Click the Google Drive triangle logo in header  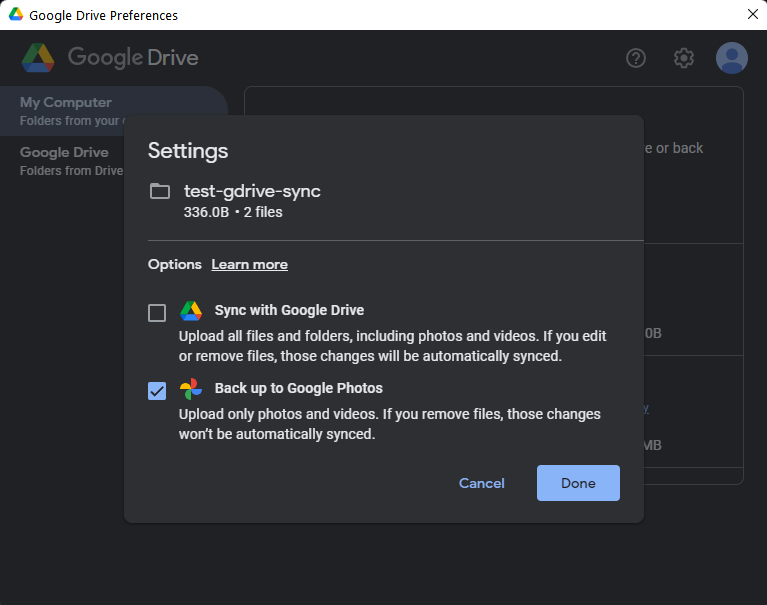(x=38, y=58)
